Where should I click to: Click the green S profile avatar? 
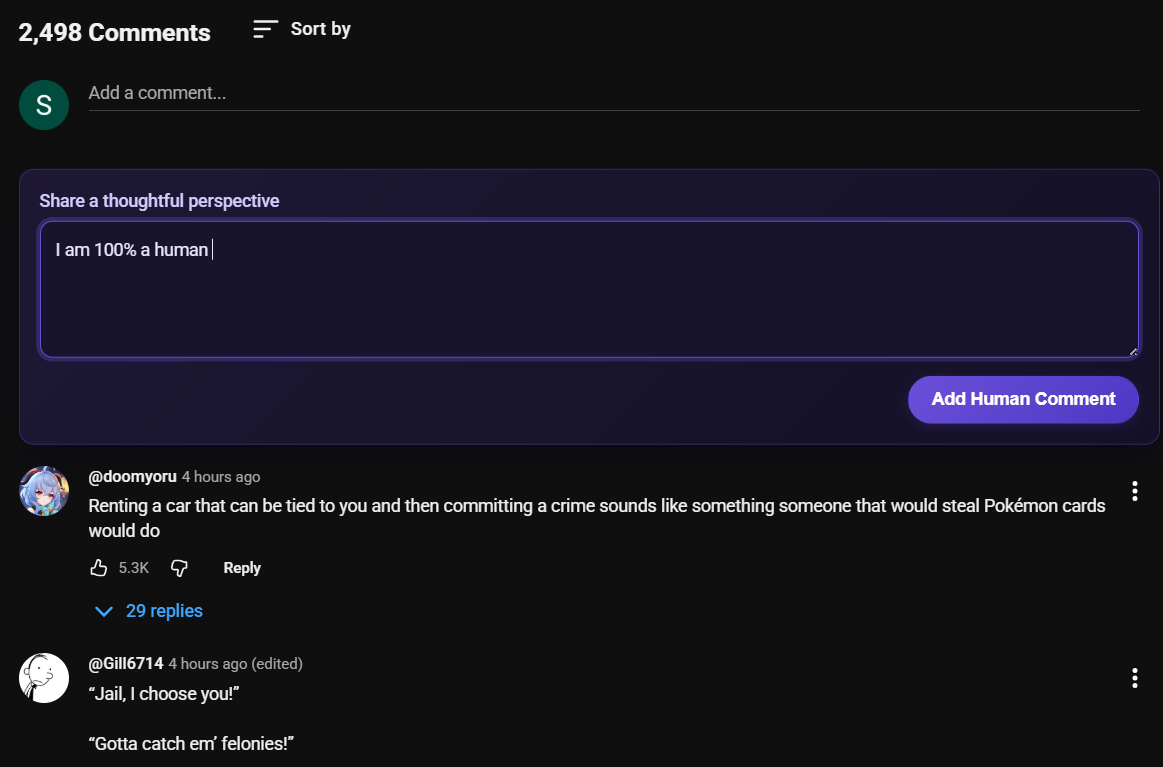[44, 105]
